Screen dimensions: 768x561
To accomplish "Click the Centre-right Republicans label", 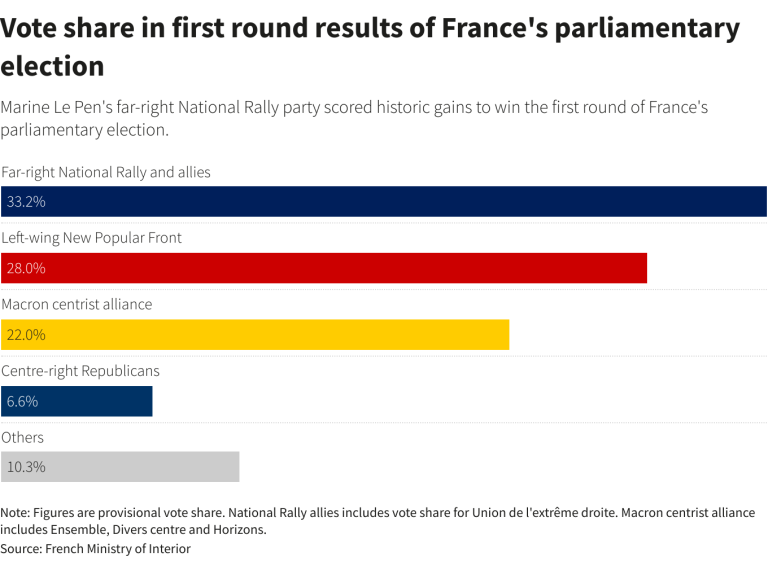I will click(x=80, y=371).
